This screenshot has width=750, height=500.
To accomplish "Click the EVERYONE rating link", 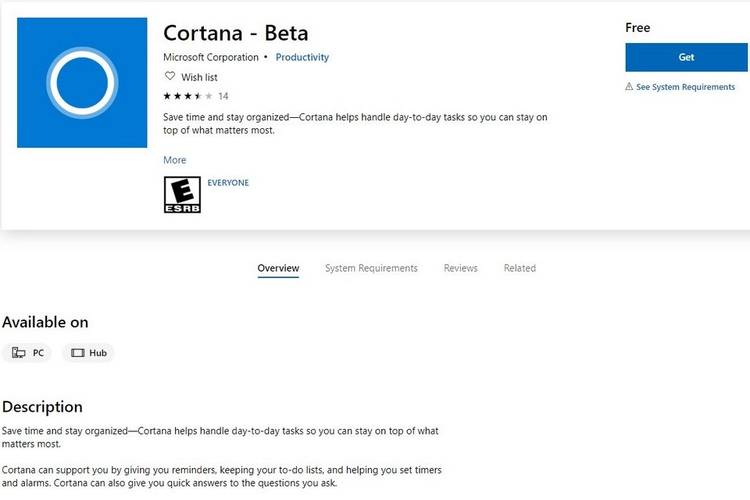I will pyautogui.click(x=228, y=183).
